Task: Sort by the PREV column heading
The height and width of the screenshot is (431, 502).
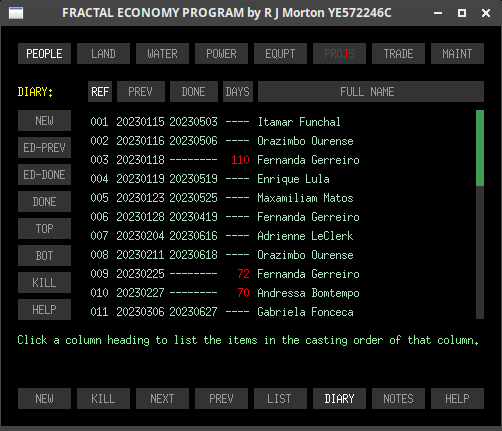Action: tap(141, 91)
